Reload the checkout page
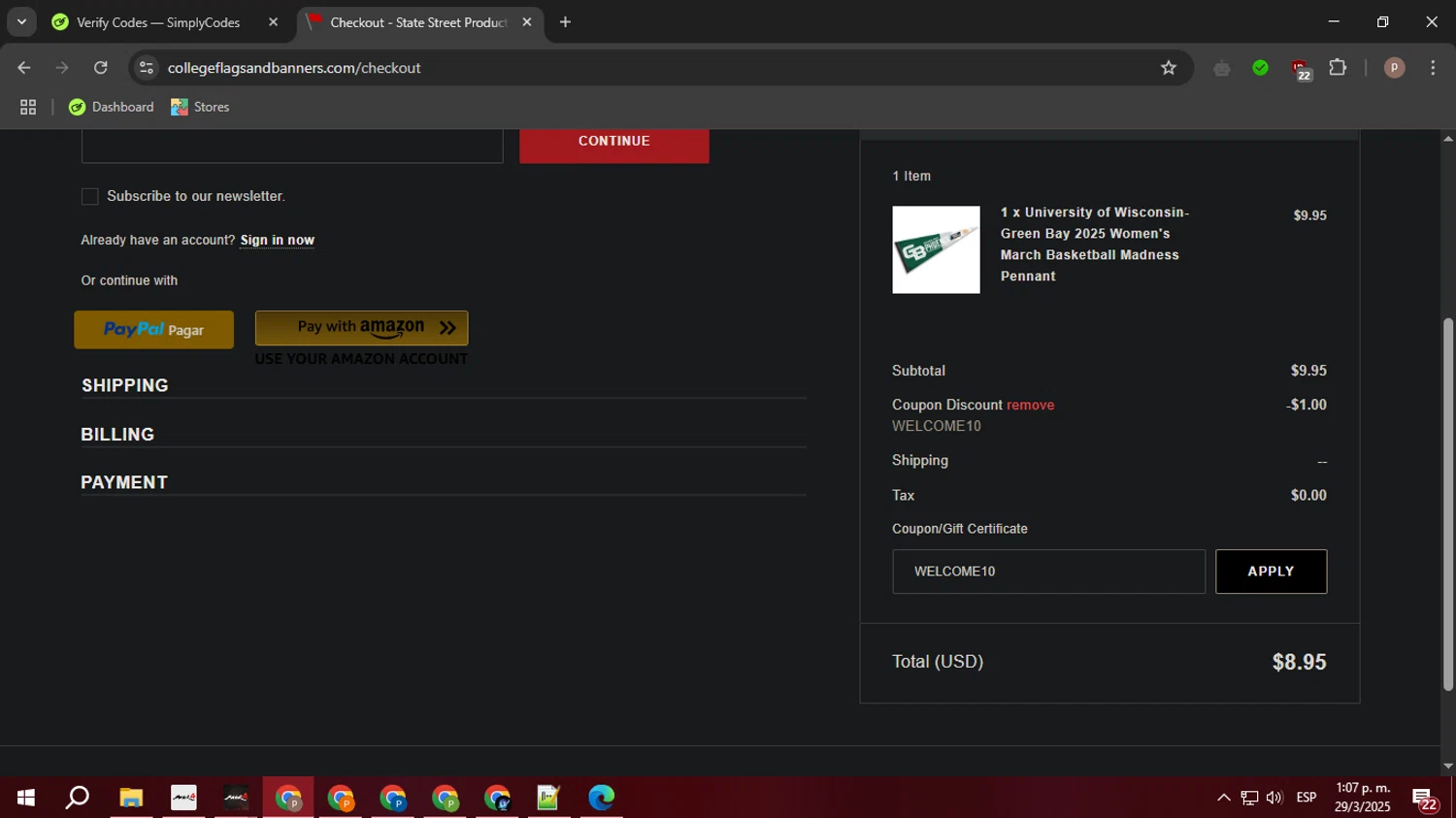Viewport: 1456px width, 818px height. pyautogui.click(x=100, y=68)
